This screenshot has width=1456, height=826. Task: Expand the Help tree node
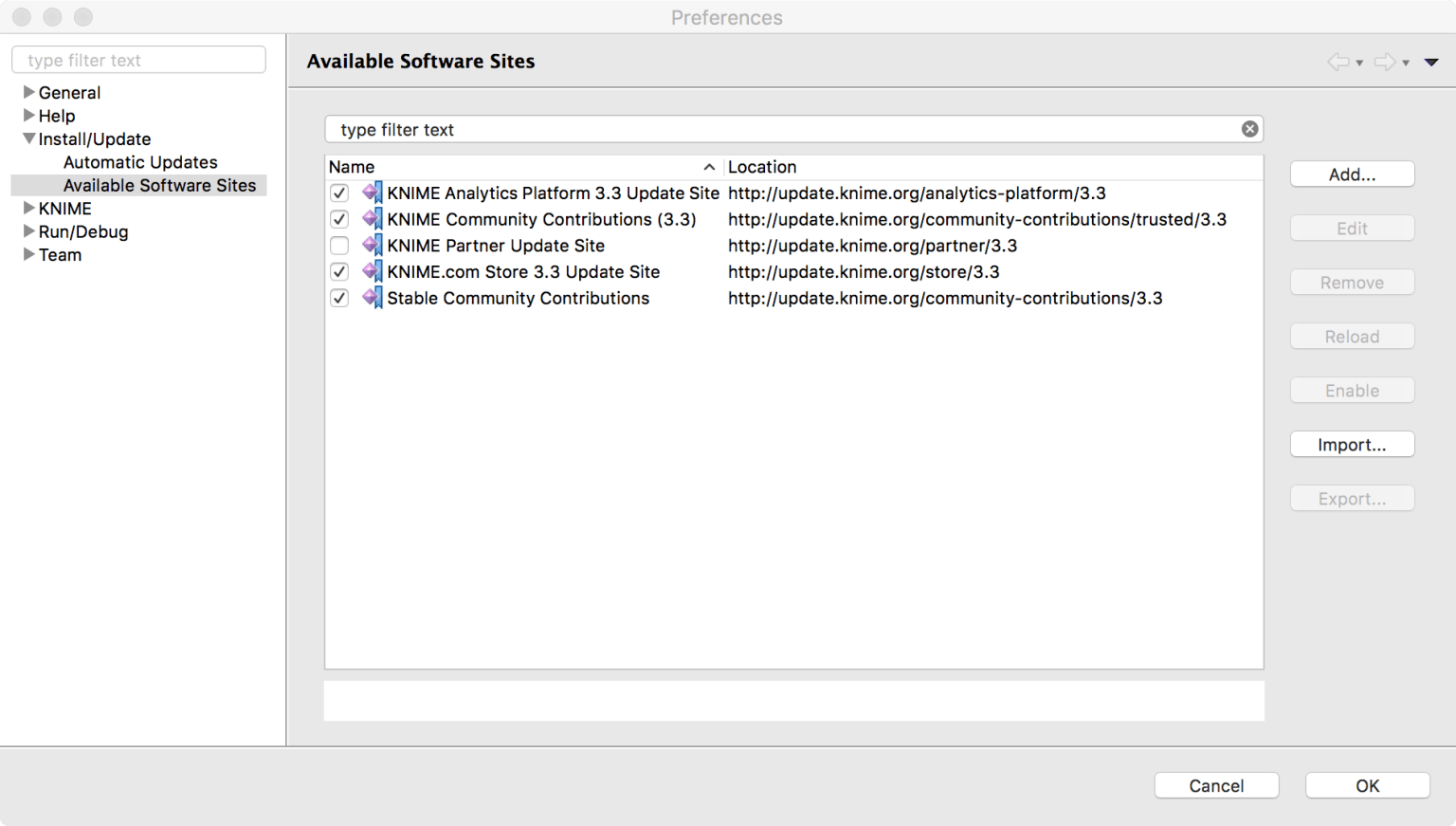(28, 115)
